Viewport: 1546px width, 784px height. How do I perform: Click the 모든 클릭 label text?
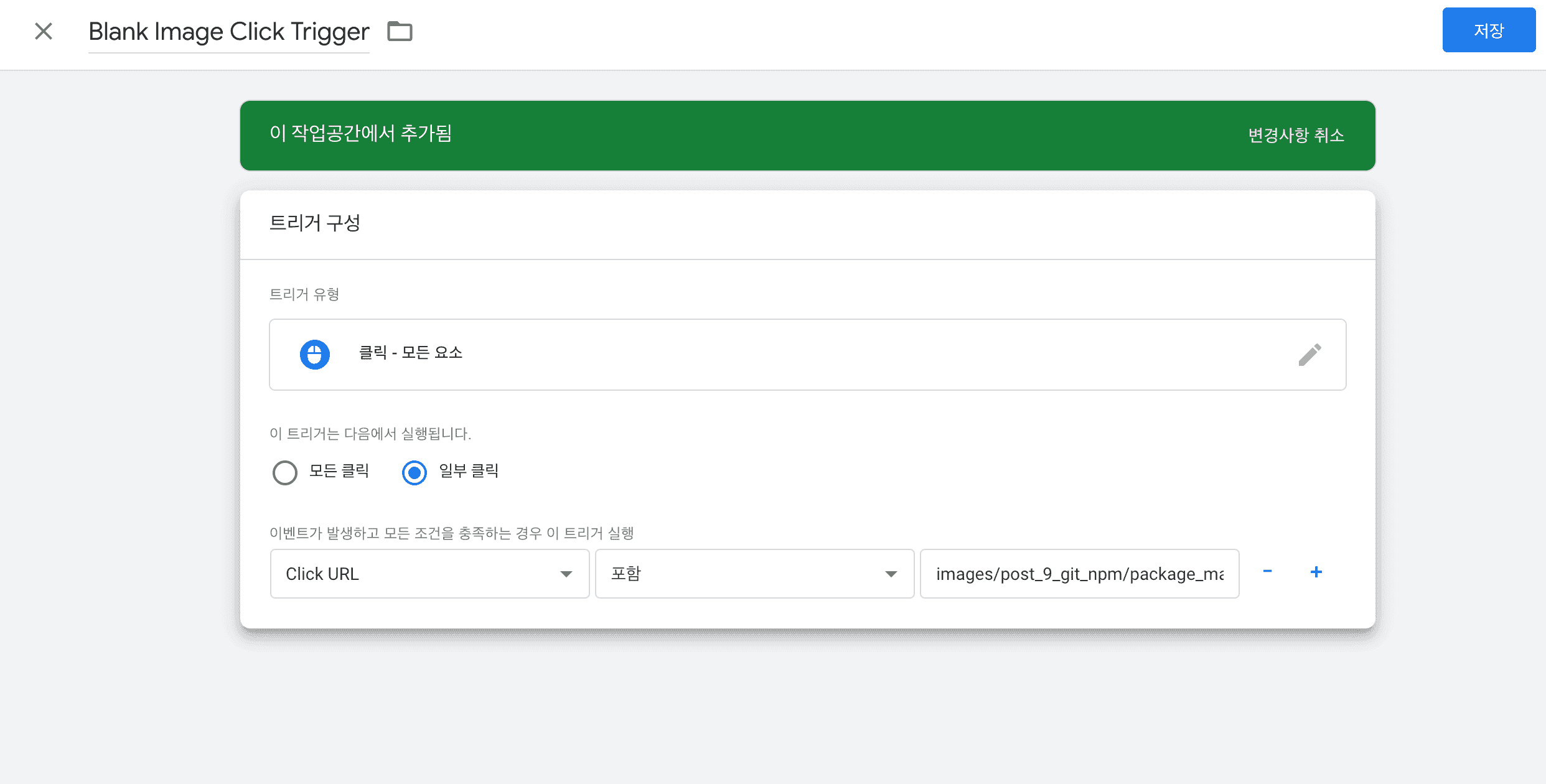[339, 471]
